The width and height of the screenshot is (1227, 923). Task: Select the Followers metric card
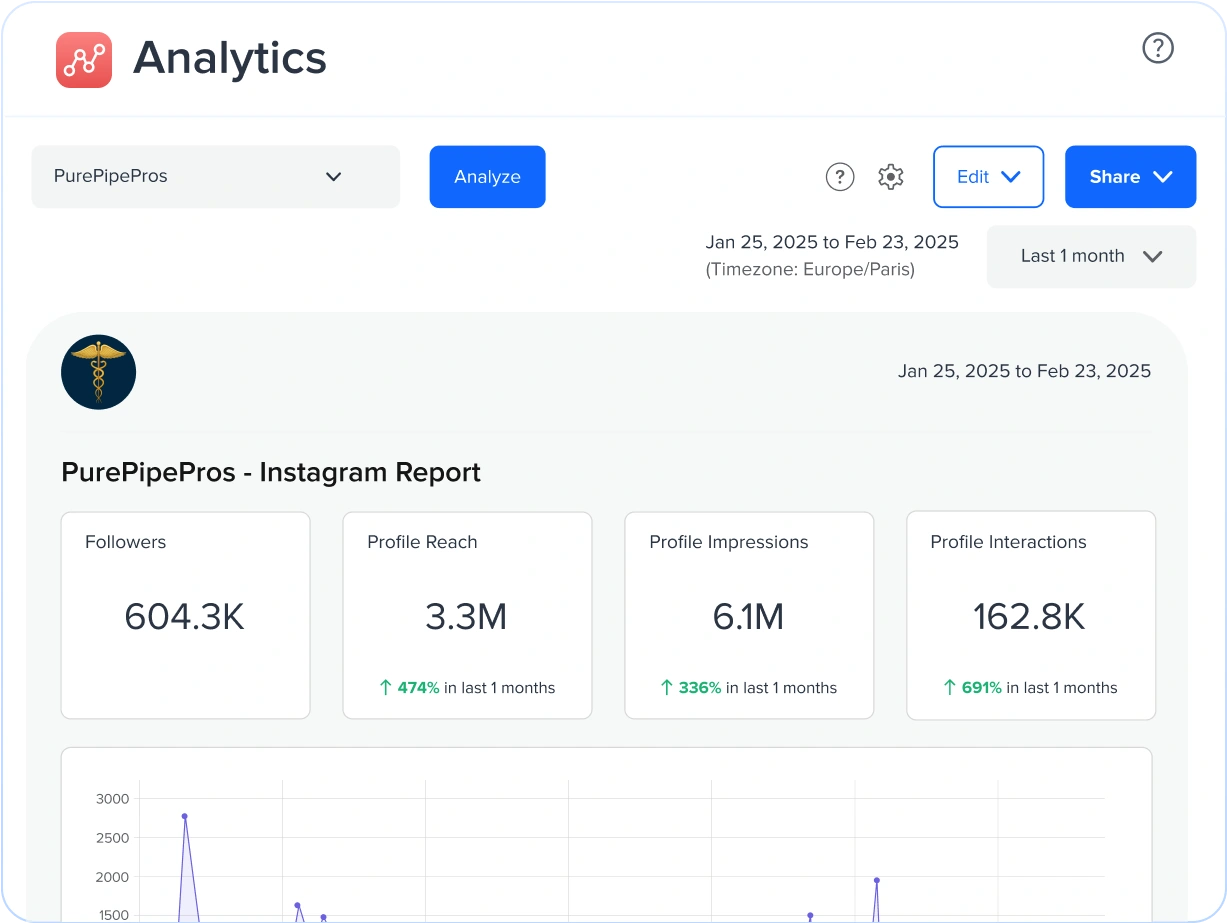(185, 614)
